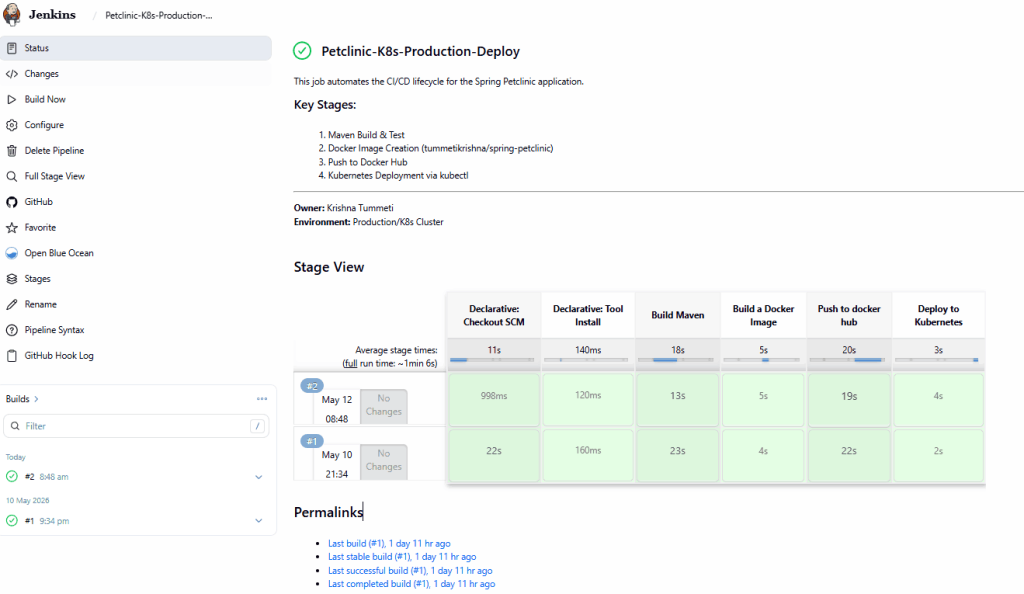
Task: Open the Last build (#1) permalink
Action: tap(389, 543)
